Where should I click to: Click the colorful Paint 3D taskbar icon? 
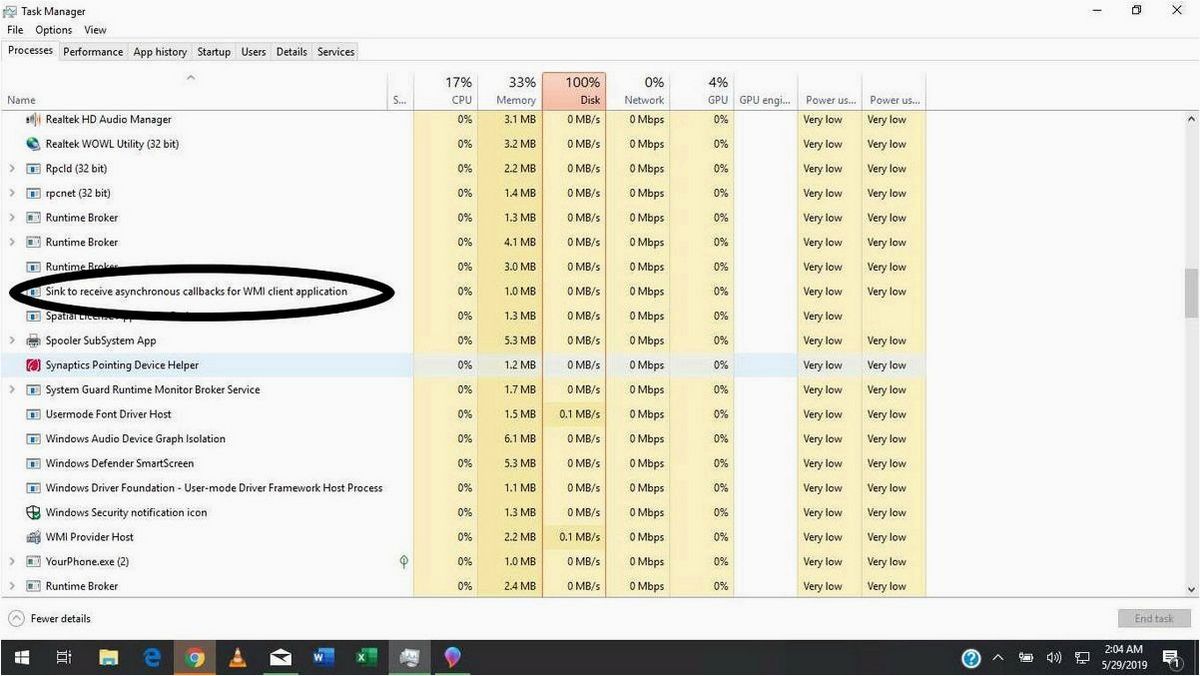tap(453, 657)
